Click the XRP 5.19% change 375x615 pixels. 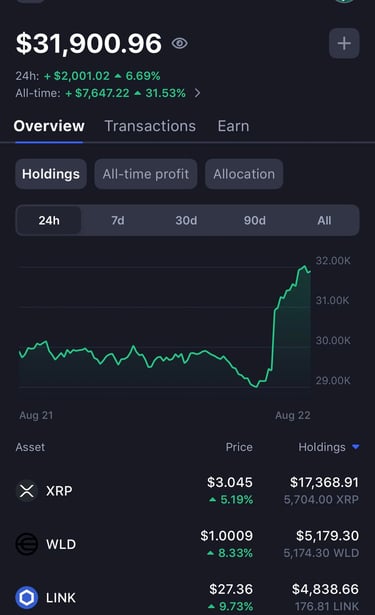click(231, 500)
